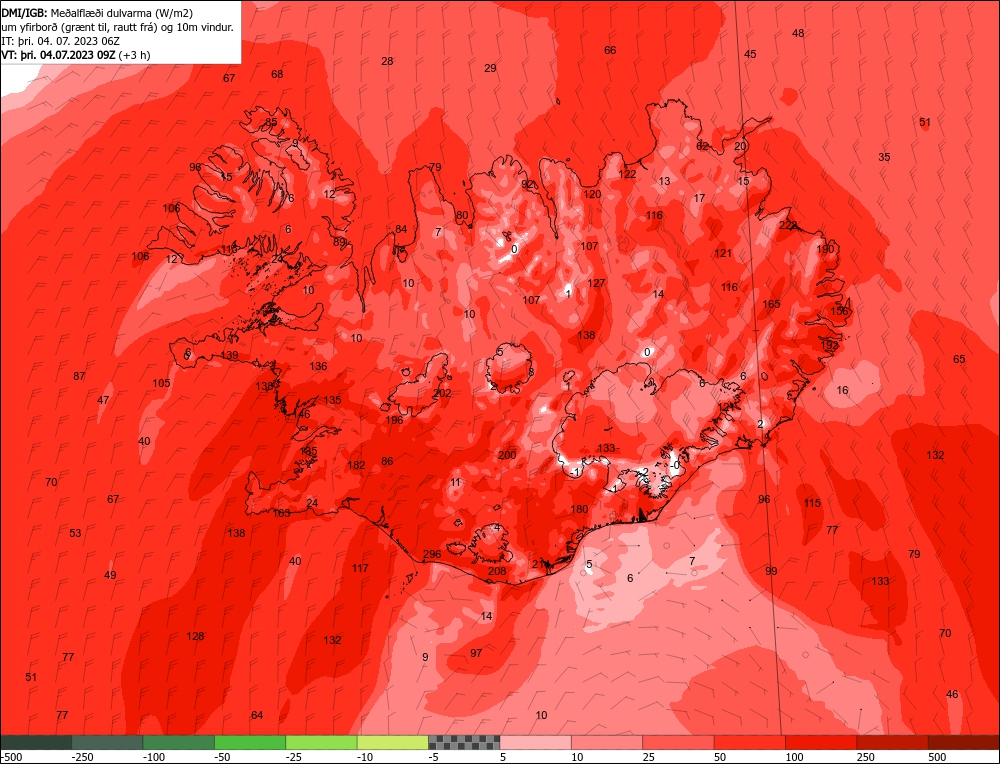Click the pale pink swatch between 5 and 10
The image size is (1000, 764).
coord(536,742)
